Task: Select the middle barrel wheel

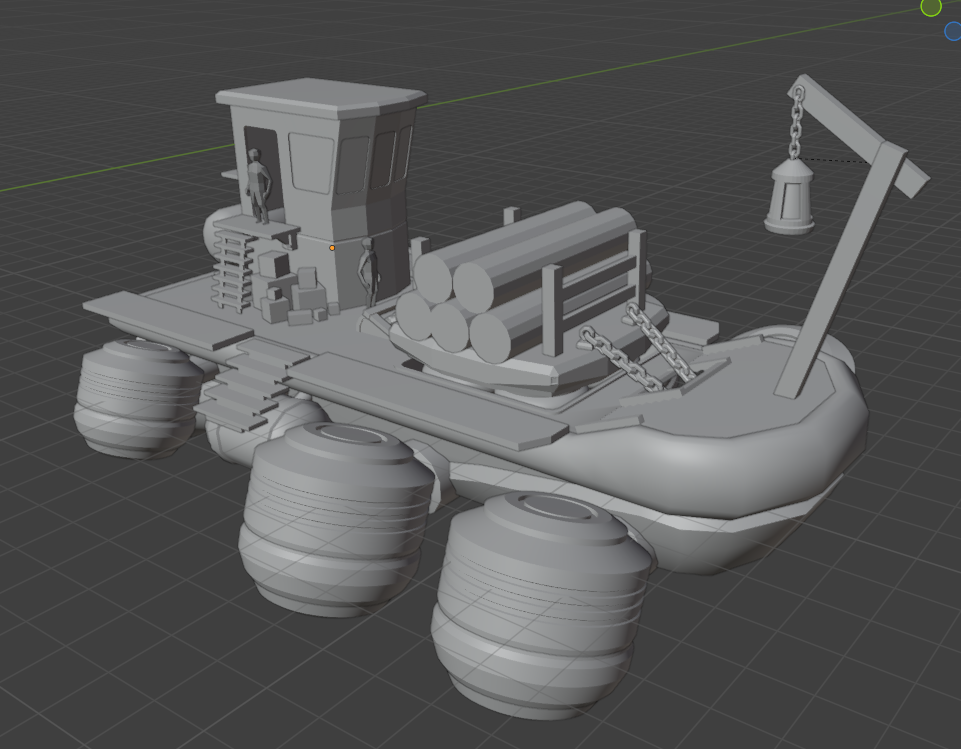Action: pyautogui.click(x=335, y=516)
